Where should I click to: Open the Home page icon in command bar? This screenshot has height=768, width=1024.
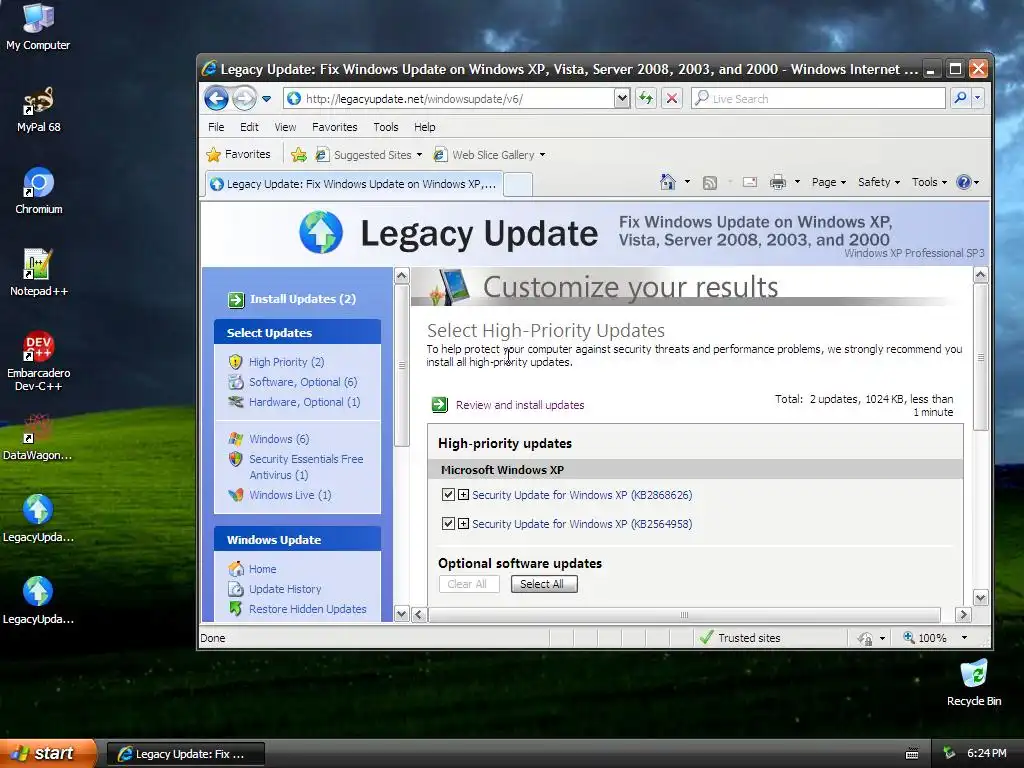point(667,182)
